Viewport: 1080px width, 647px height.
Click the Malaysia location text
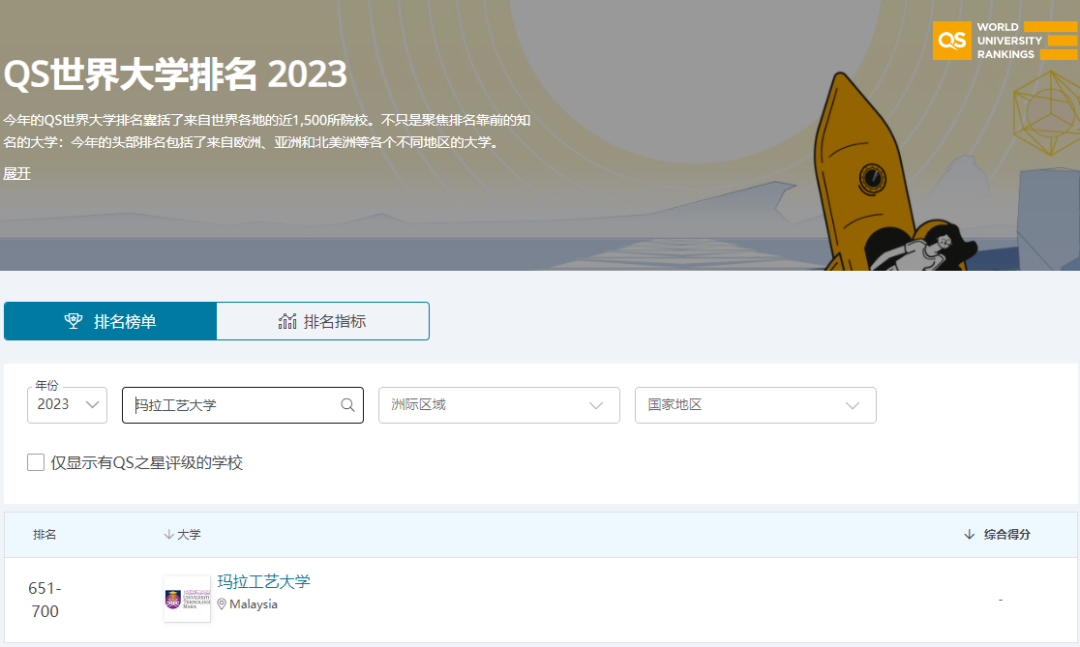(253, 604)
